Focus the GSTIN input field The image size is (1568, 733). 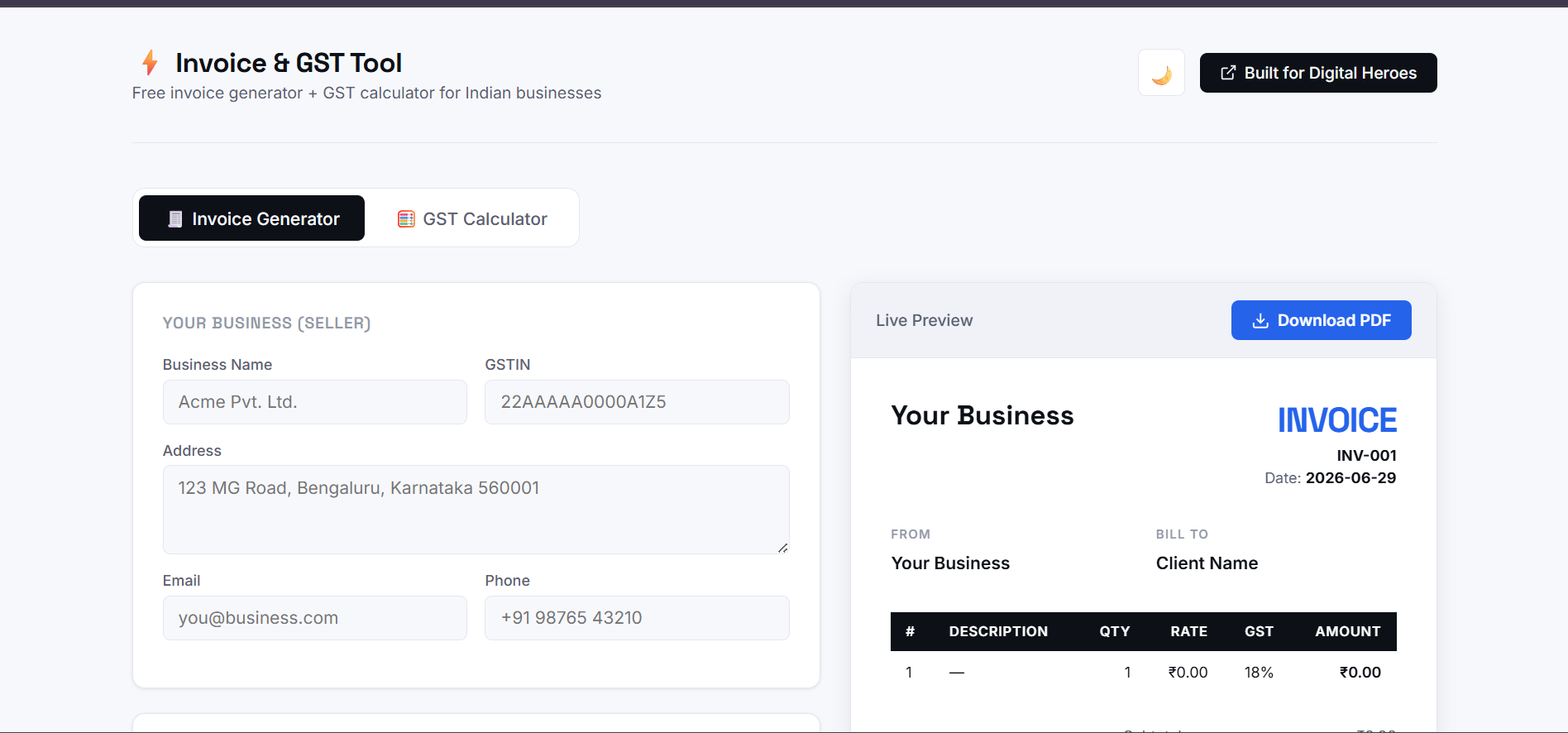(637, 402)
